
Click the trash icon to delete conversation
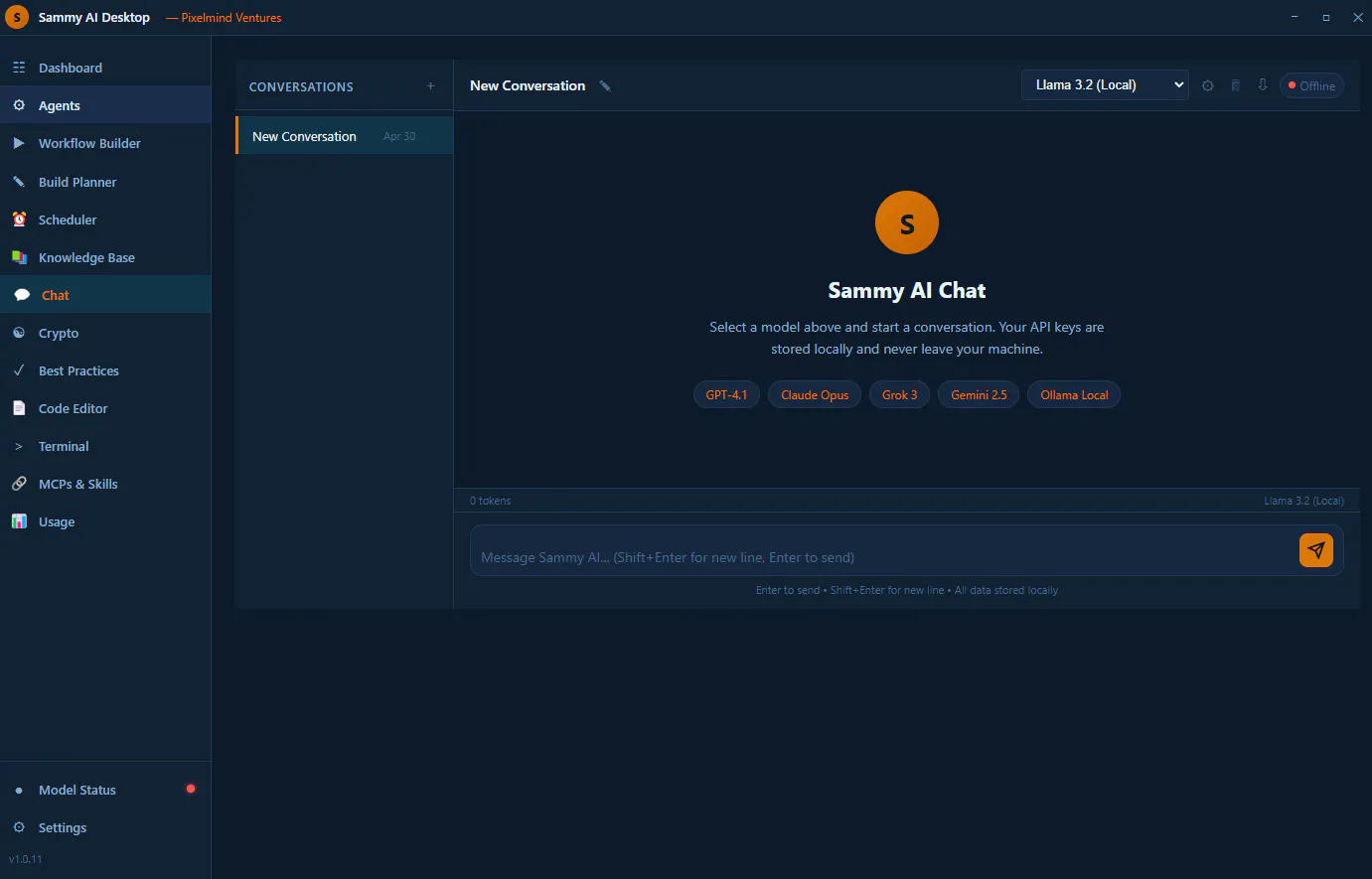click(x=1236, y=85)
